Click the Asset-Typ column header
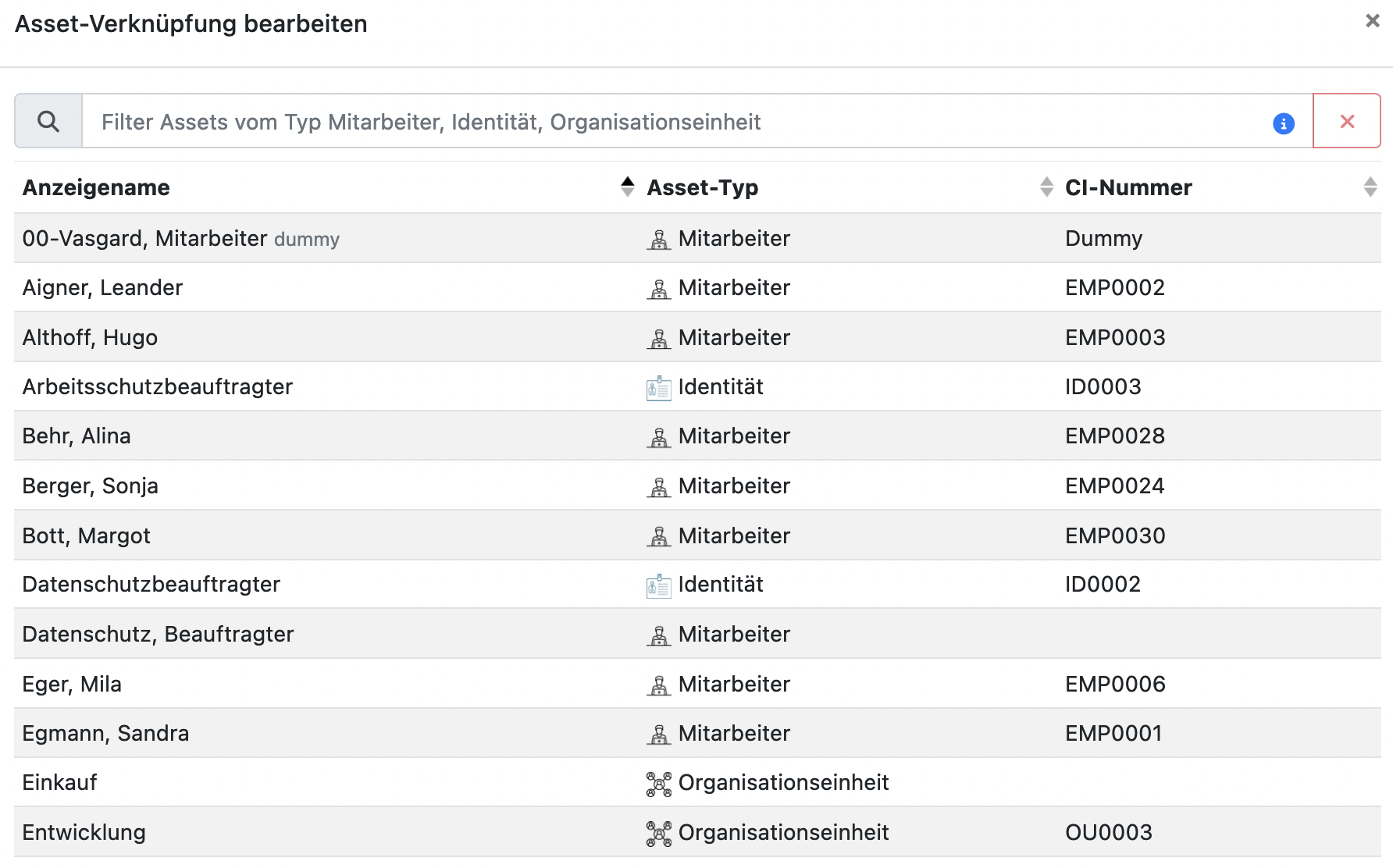The height and width of the screenshot is (868, 1393). point(703,187)
